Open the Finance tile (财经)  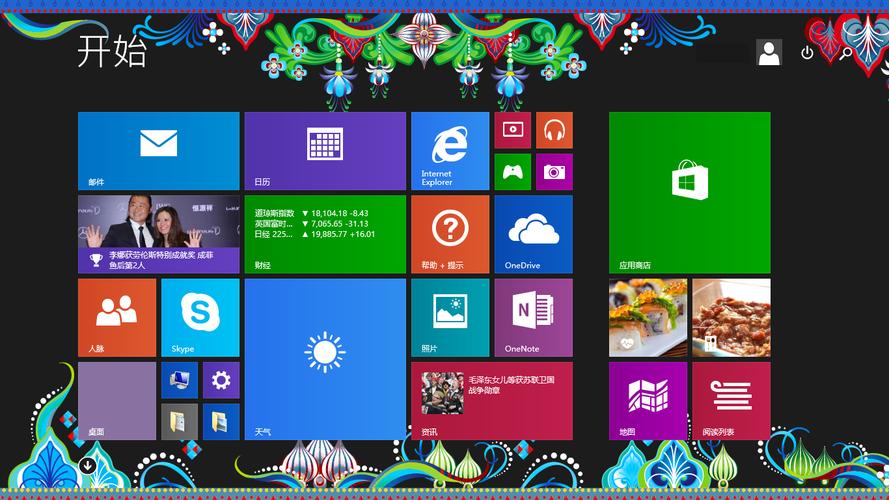coord(325,234)
